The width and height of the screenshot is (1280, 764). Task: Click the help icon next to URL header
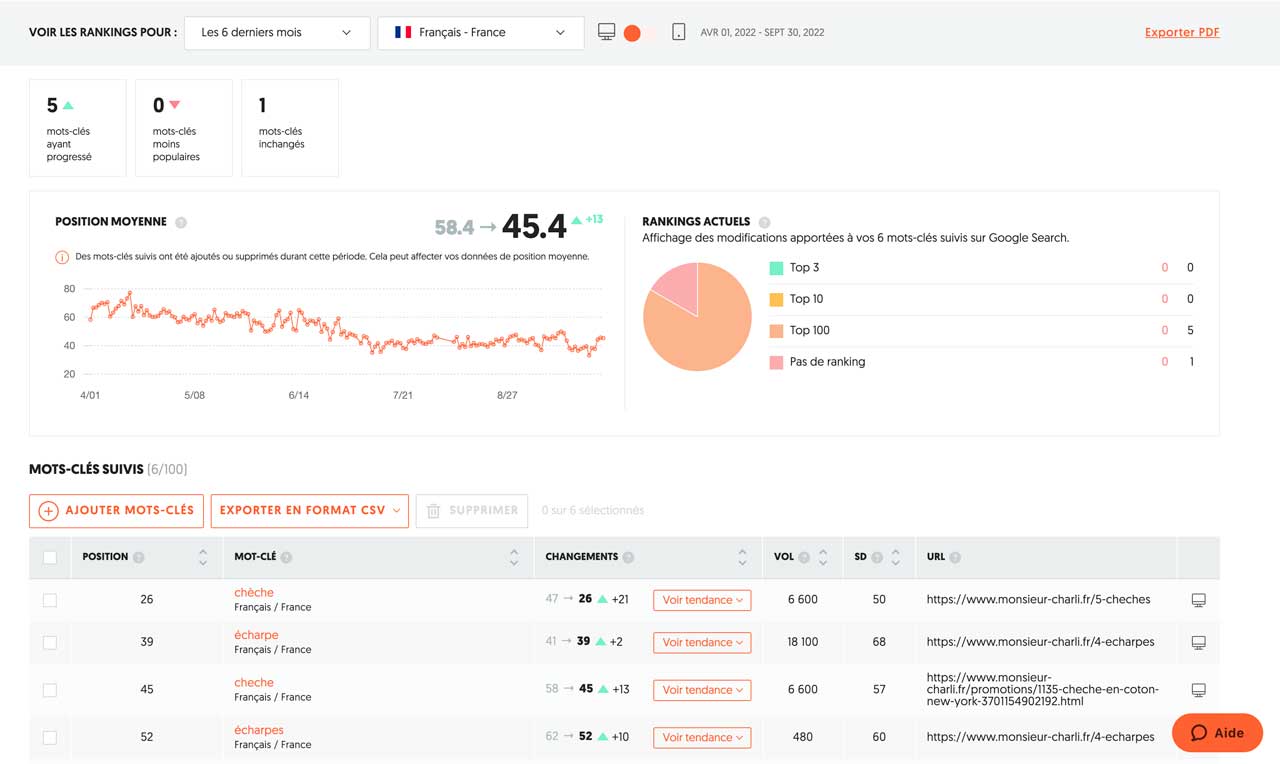[955, 557]
